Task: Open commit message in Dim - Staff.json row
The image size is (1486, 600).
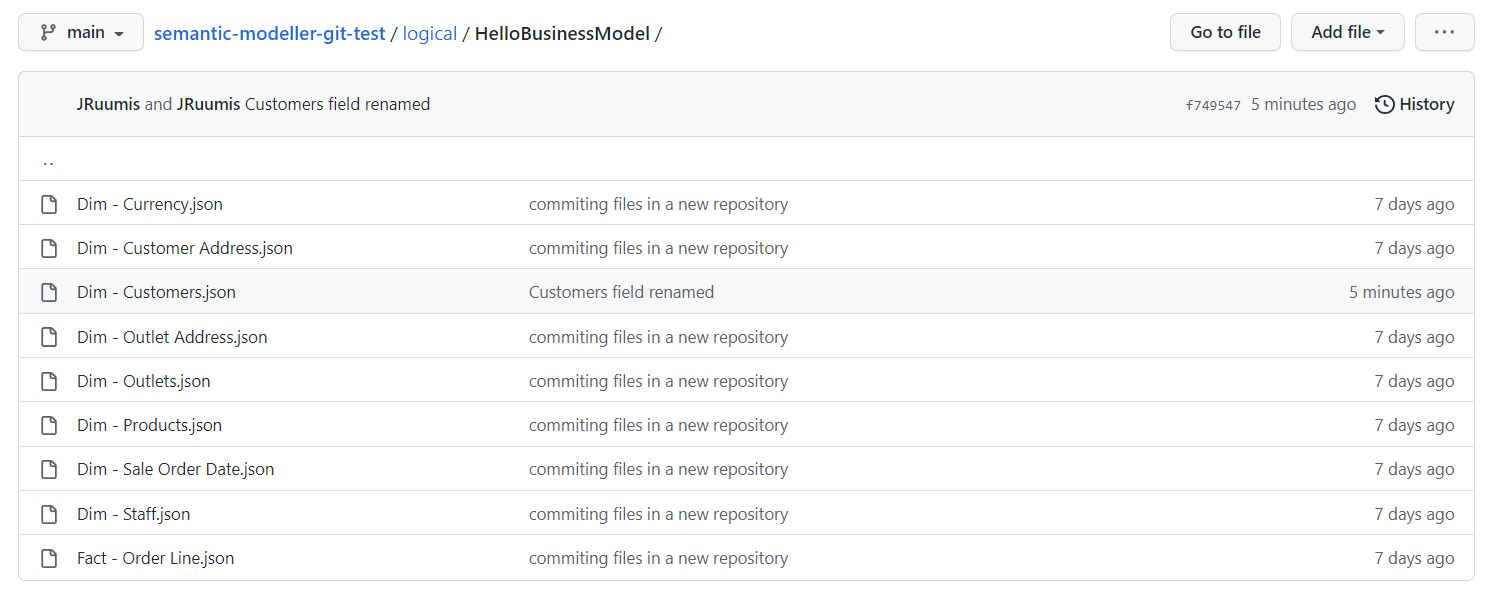Action: pyautogui.click(x=658, y=514)
